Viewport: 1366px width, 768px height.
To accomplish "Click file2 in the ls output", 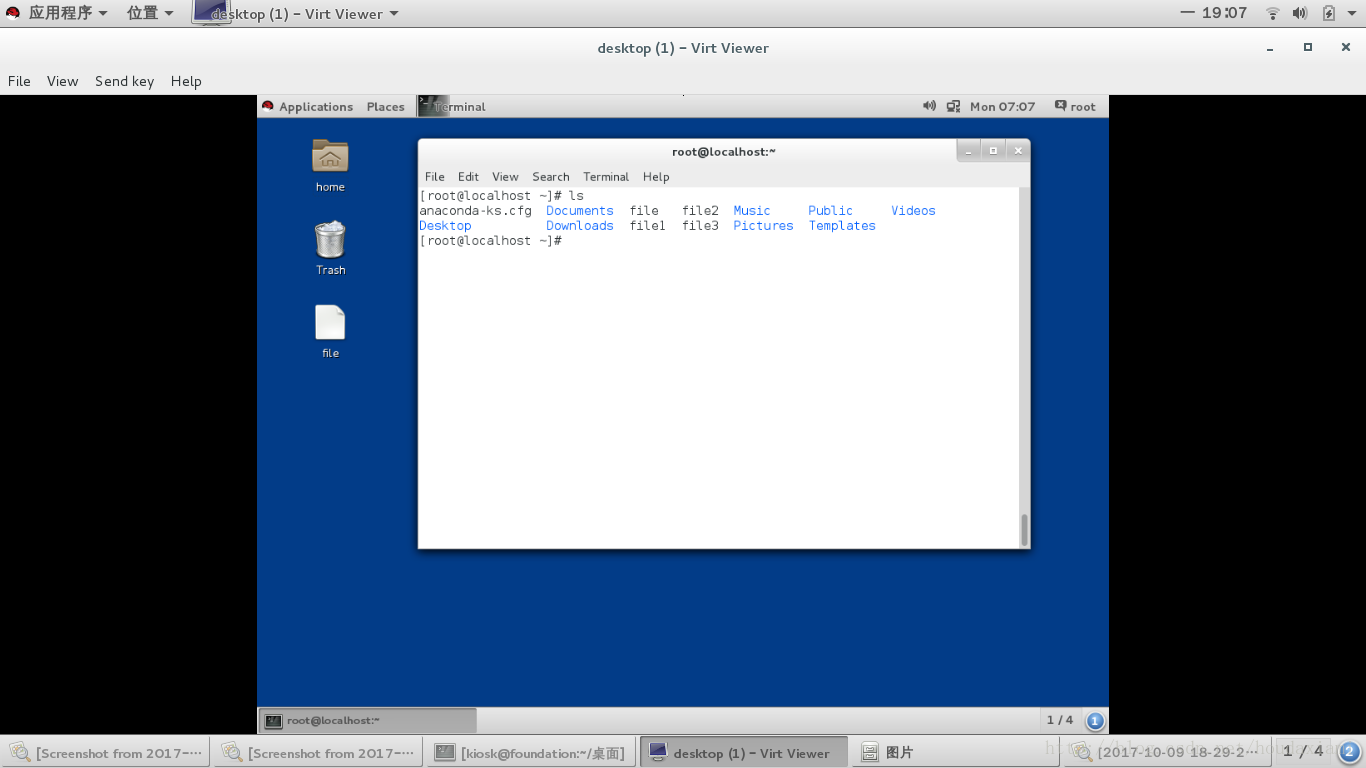I will (700, 211).
